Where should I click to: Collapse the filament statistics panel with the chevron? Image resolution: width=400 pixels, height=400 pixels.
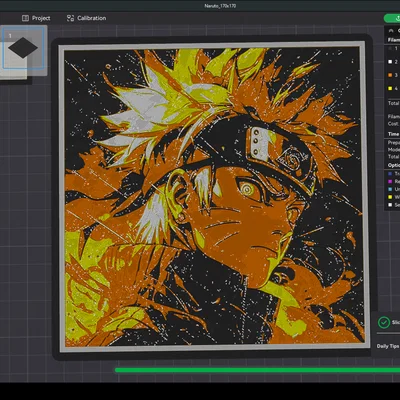[391, 30]
